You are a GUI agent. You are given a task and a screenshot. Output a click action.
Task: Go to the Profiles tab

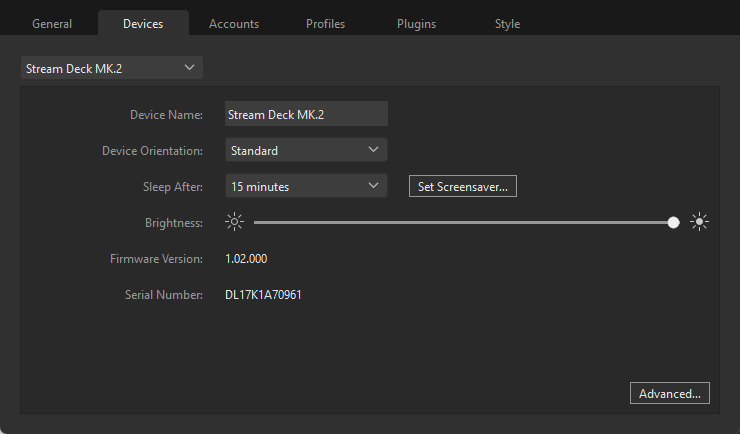coord(325,24)
